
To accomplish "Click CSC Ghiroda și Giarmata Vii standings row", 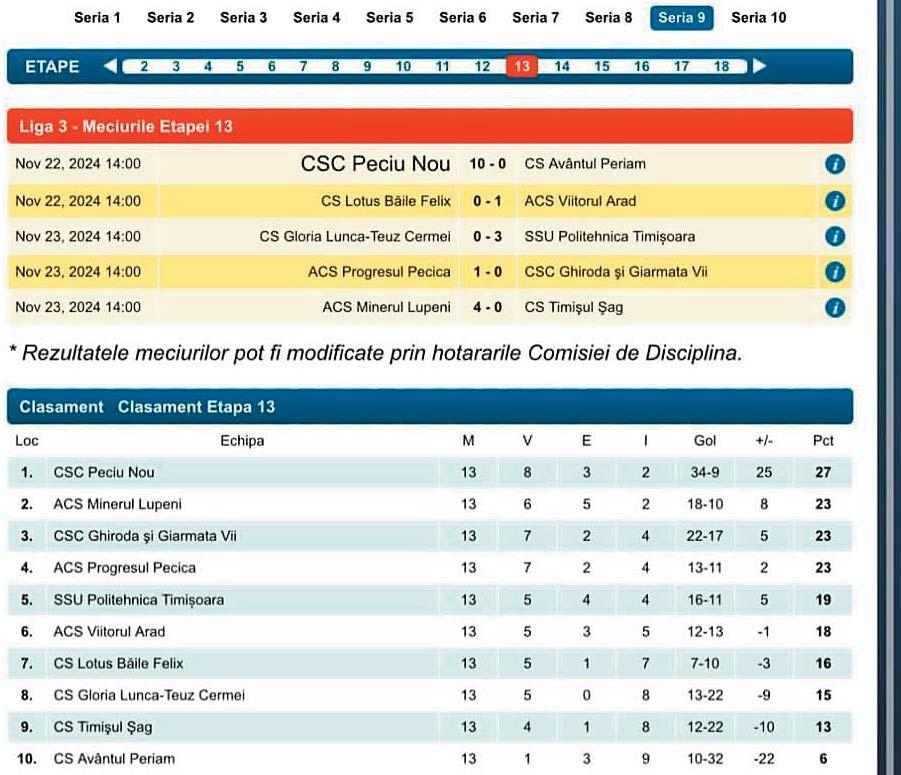I will 430,536.
